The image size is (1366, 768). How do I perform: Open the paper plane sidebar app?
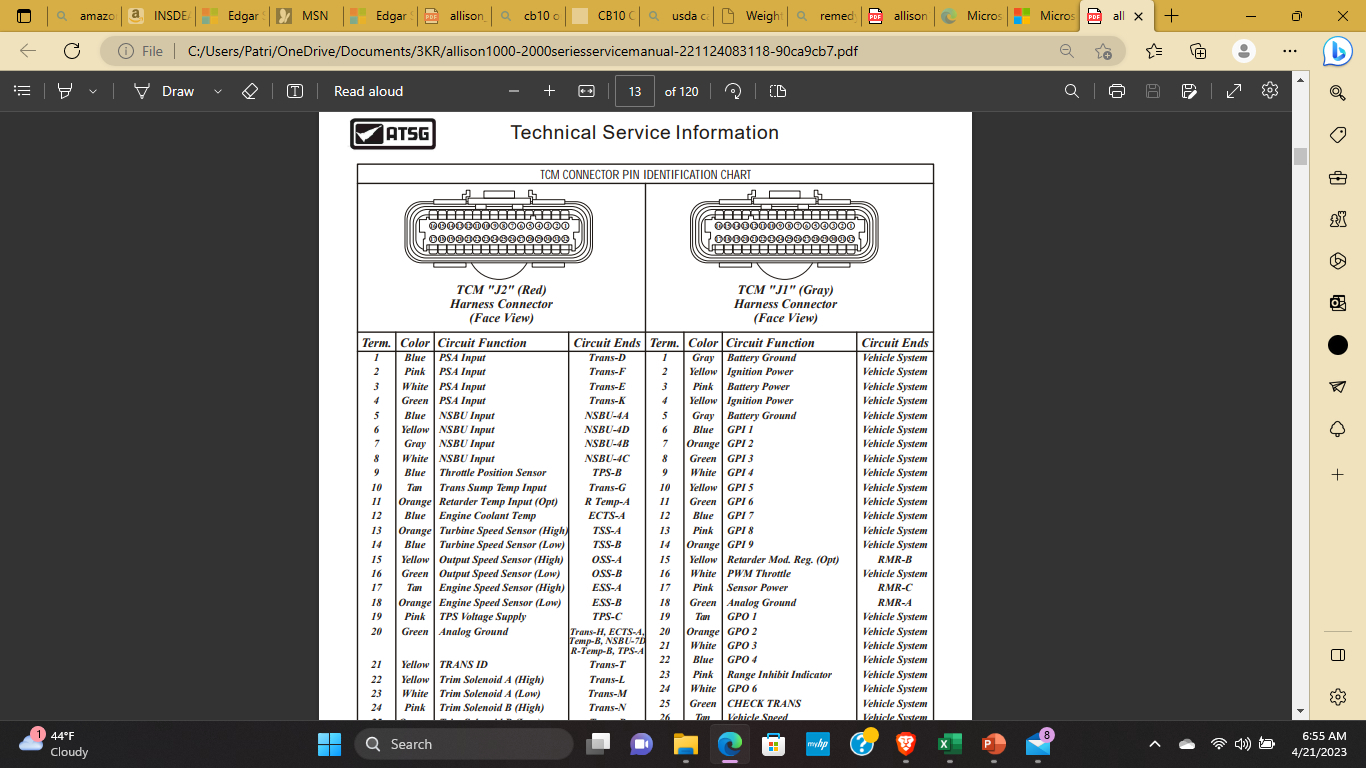click(x=1338, y=387)
